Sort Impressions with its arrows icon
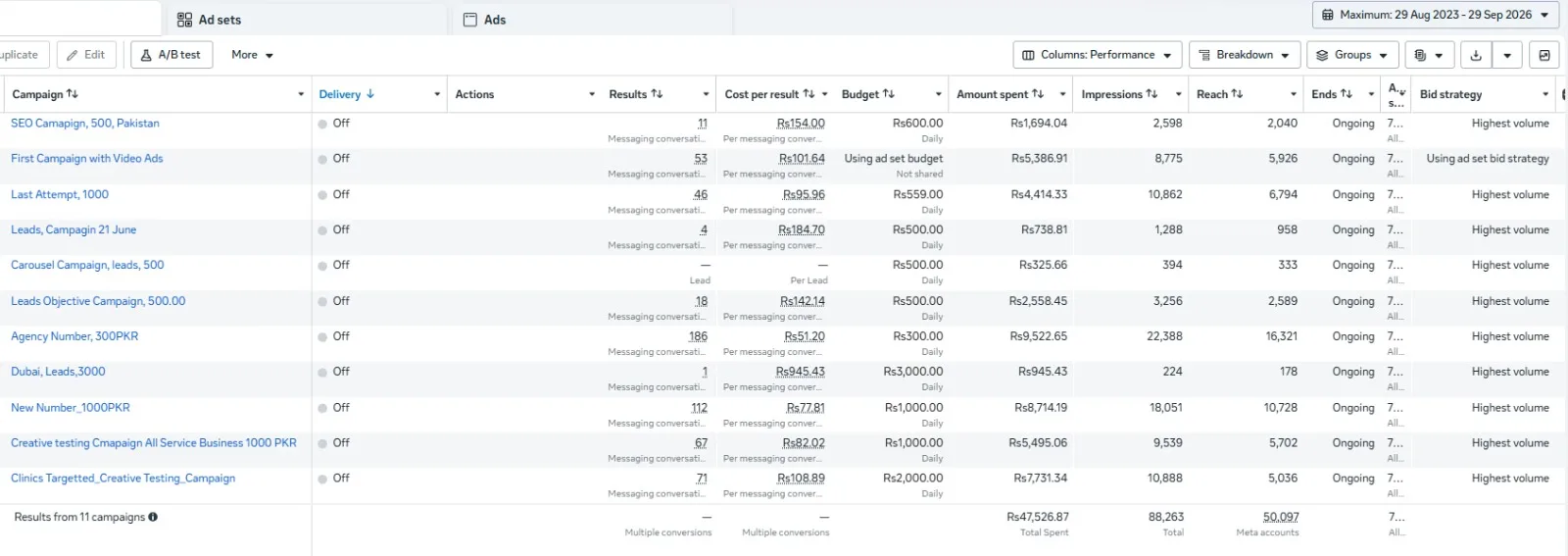 (x=1151, y=94)
